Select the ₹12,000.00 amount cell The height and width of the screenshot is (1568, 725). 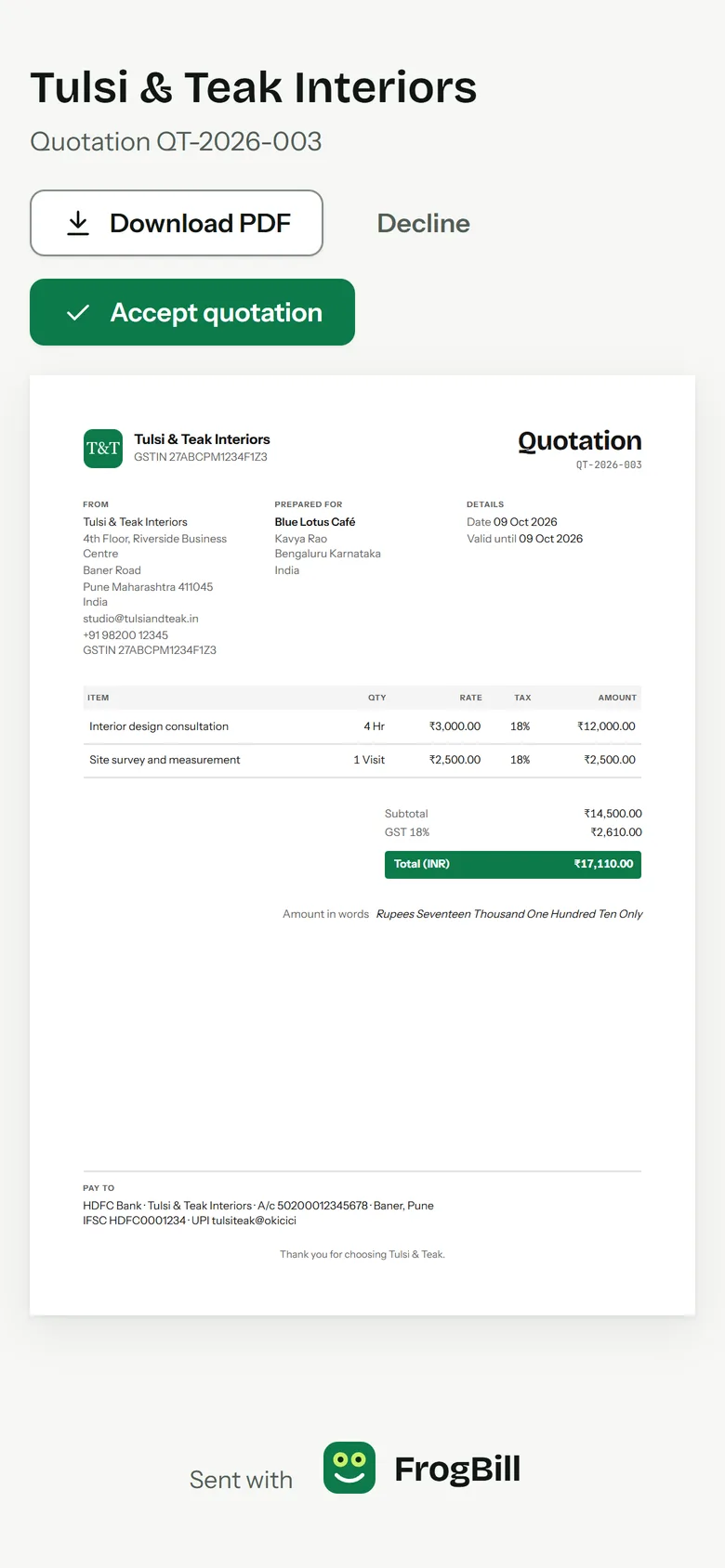[x=606, y=726]
